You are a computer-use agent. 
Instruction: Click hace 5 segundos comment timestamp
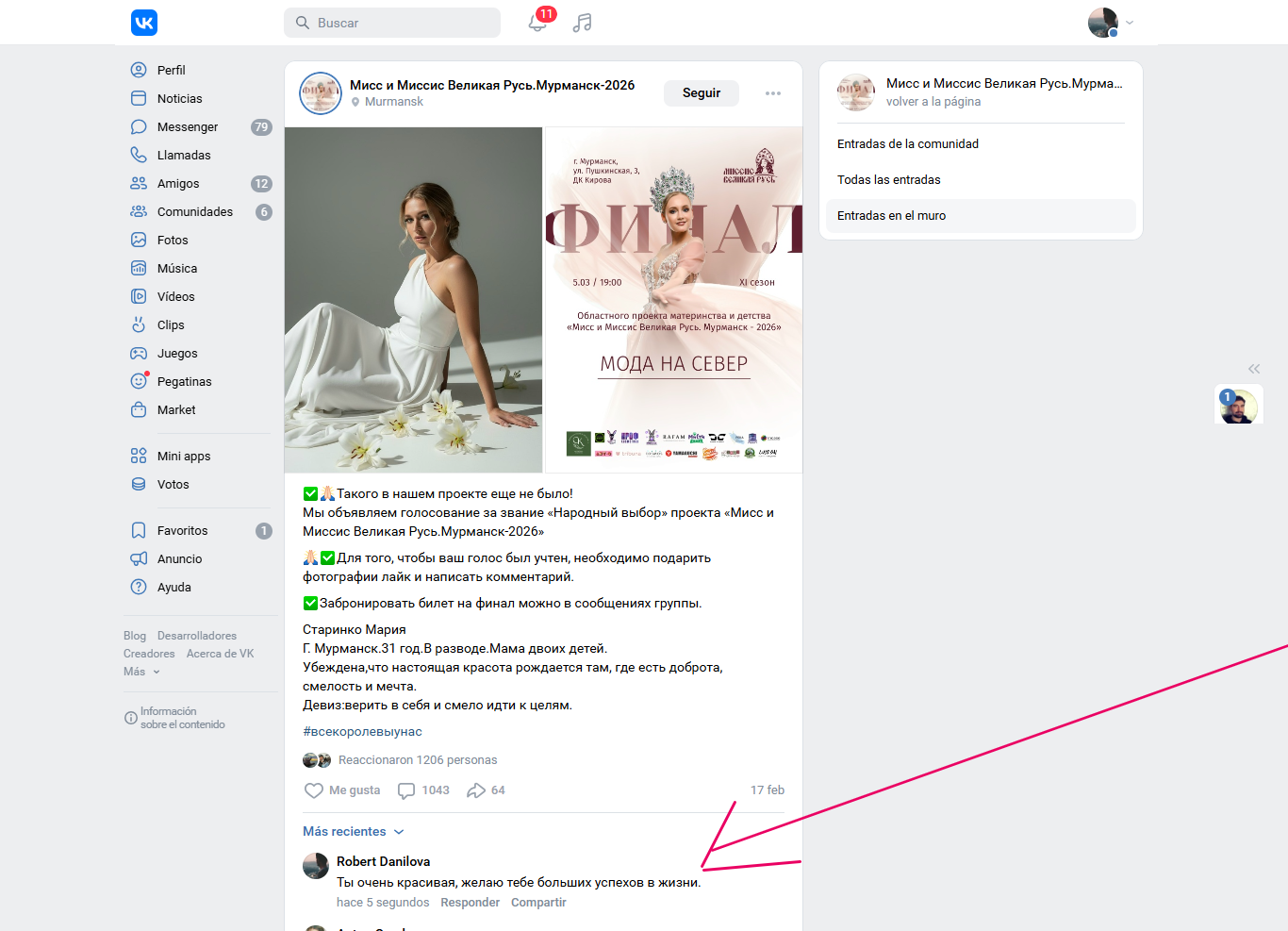point(383,903)
